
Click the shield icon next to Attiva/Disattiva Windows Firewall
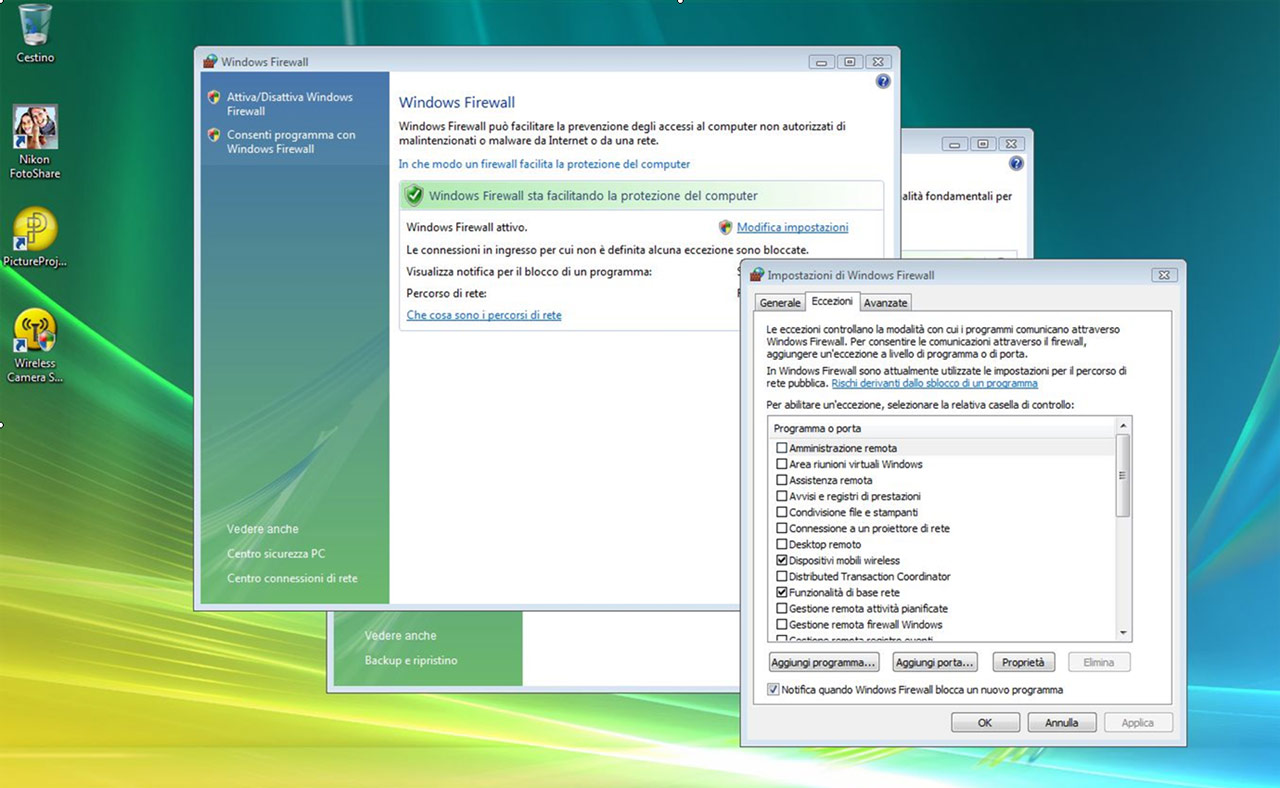pos(214,97)
